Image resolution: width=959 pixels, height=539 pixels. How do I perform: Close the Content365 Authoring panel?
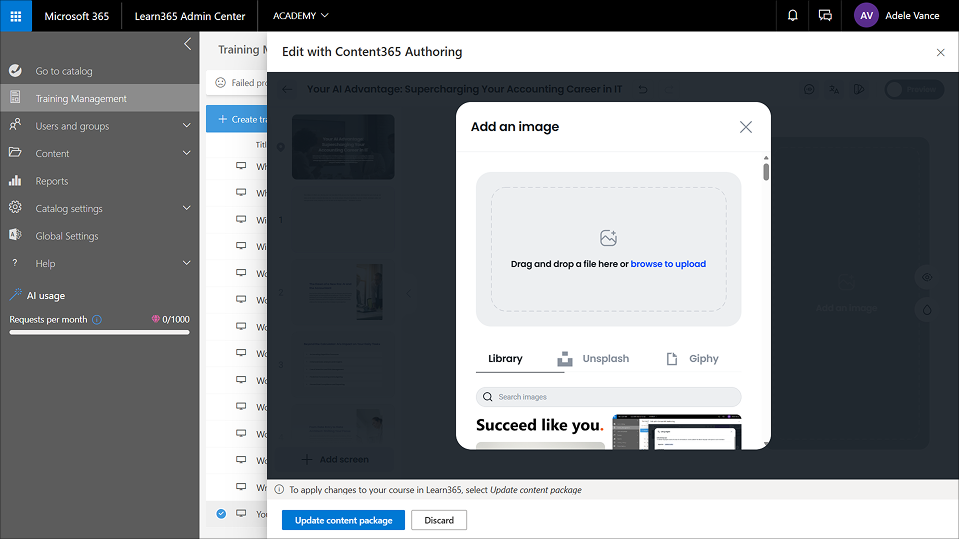[x=940, y=52]
